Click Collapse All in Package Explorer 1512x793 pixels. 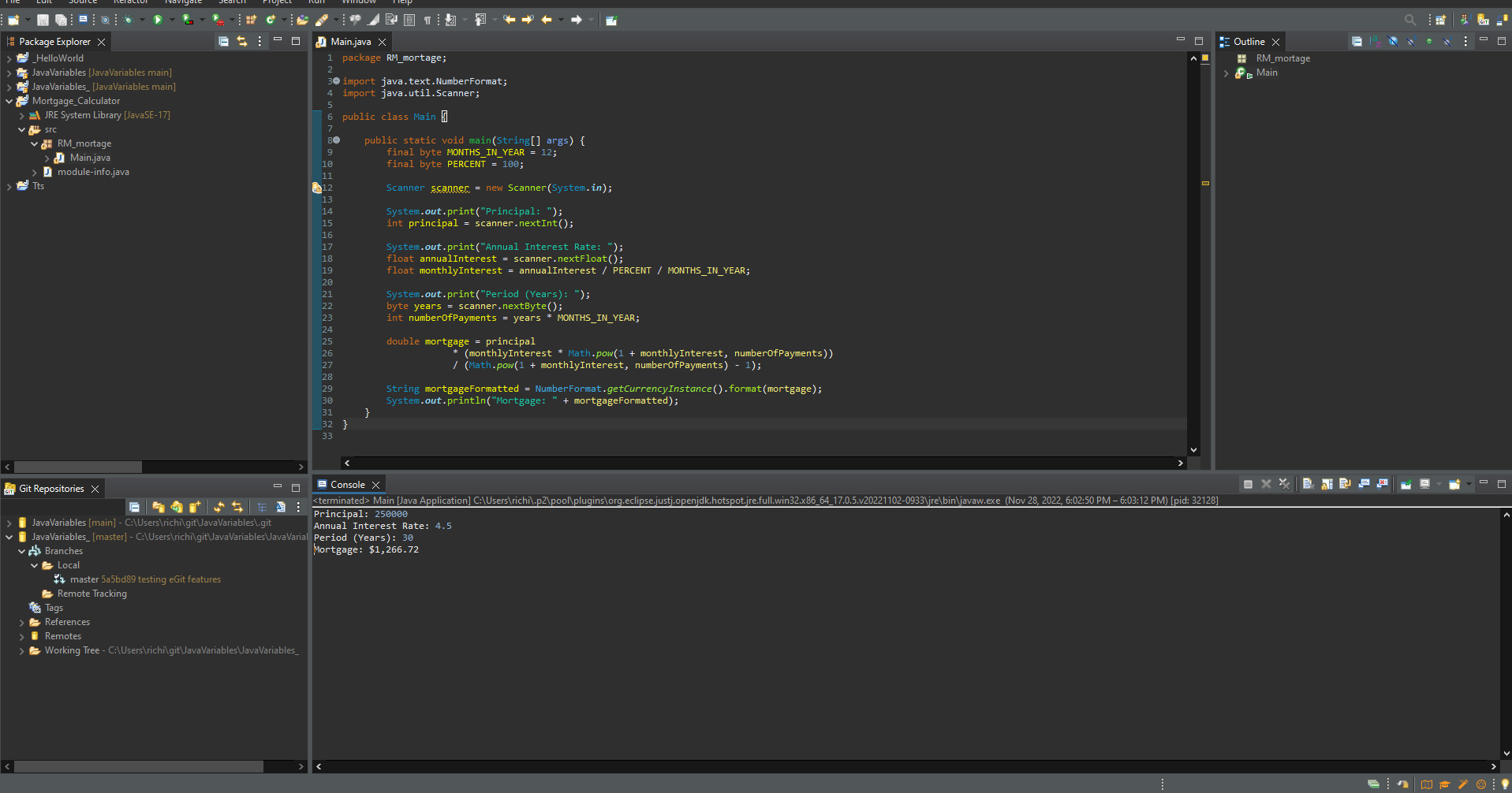tap(224, 41)
